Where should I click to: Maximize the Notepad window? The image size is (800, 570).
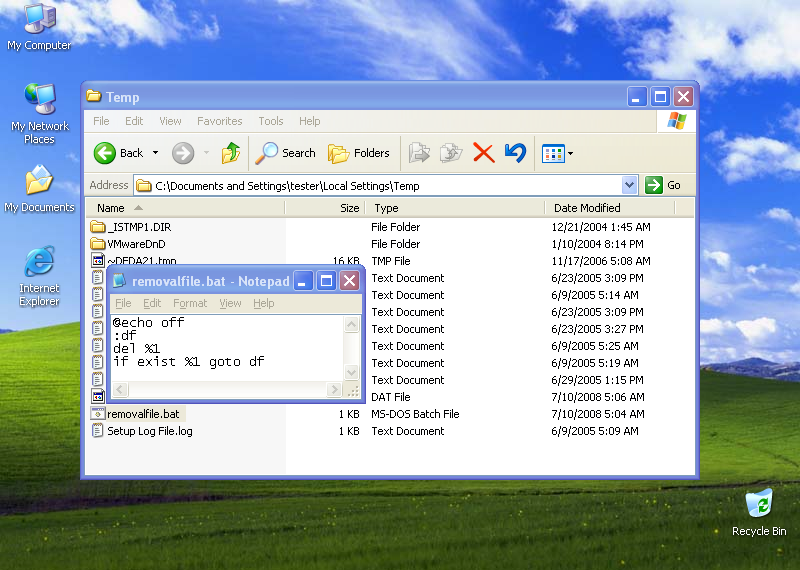tap(327, 281)
